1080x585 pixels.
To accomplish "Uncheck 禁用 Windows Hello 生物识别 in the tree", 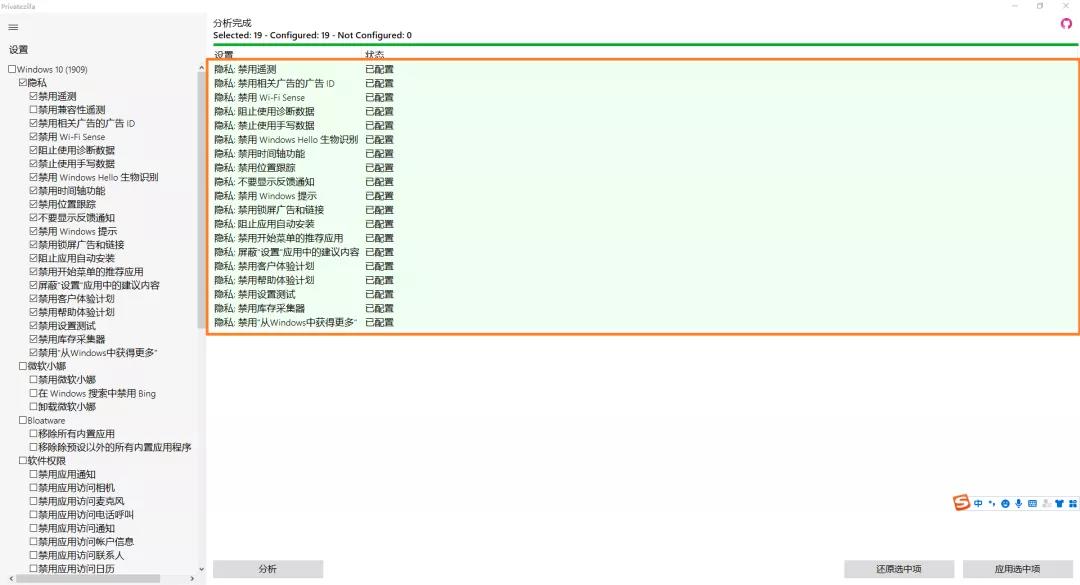I will (x=33, y=177).
